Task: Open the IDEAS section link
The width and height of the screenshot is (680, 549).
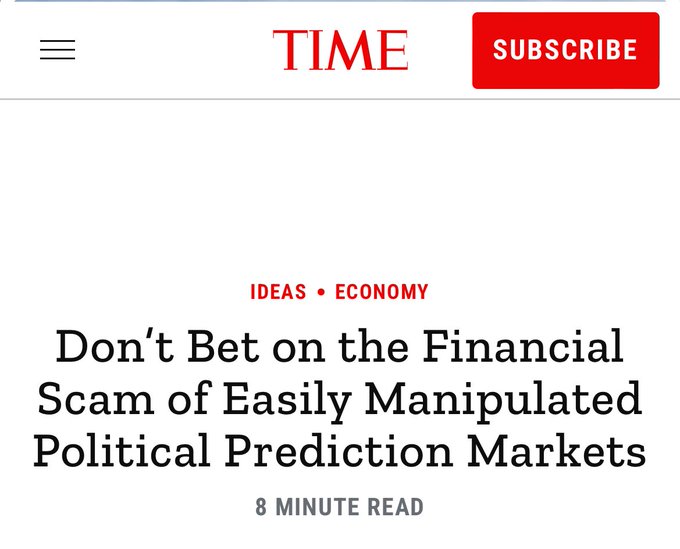Action: click(x=278, y=292)
